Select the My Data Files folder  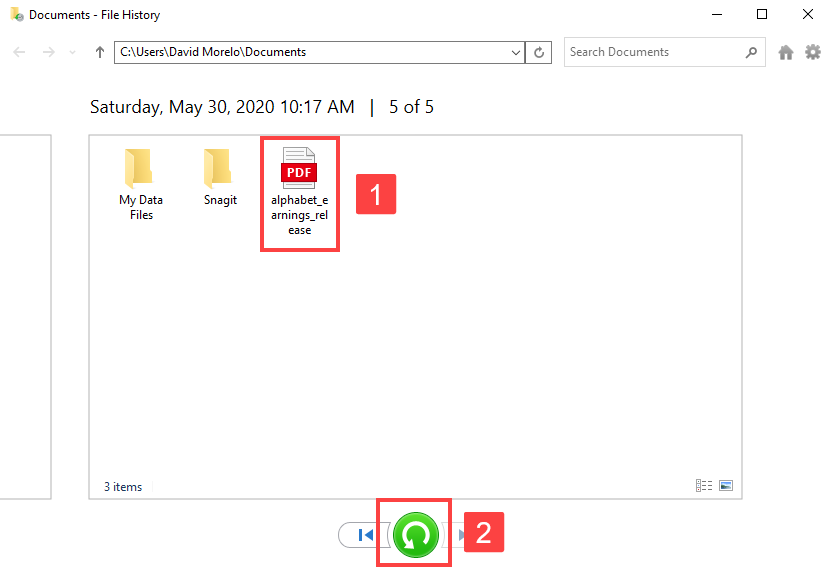(141, 184)
